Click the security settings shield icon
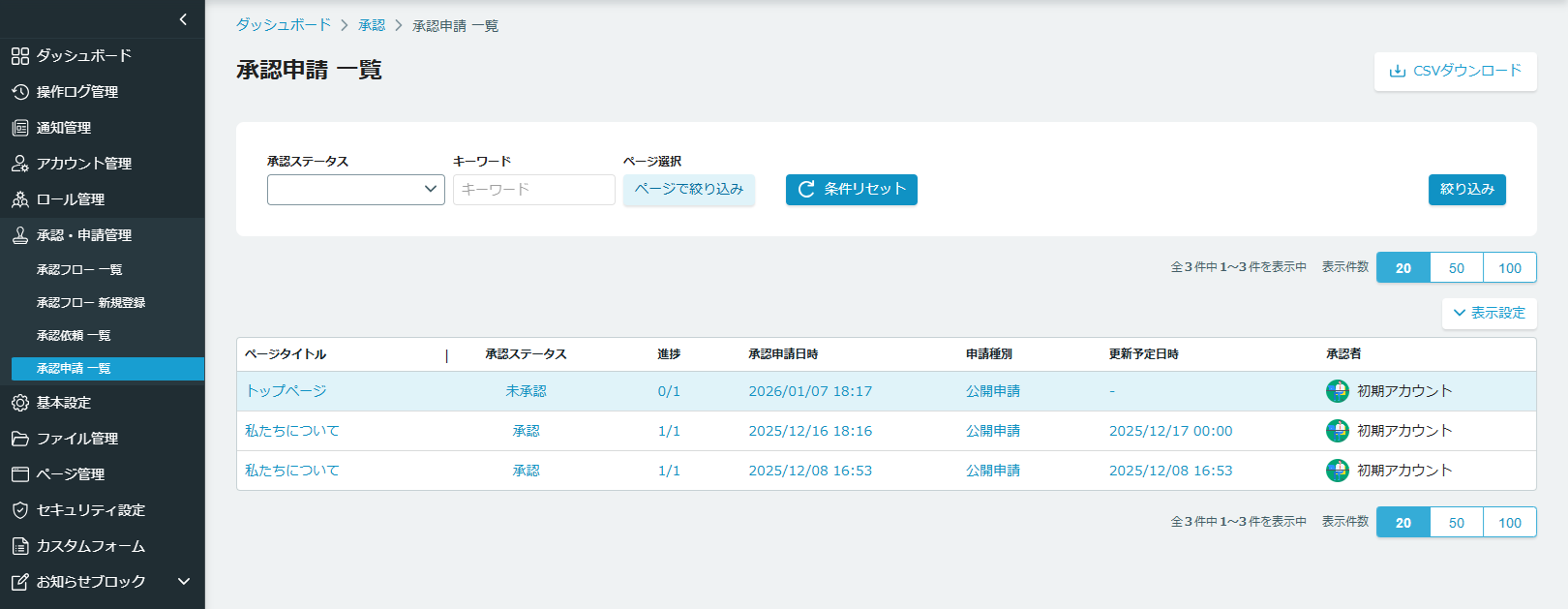 tap(20, 510)
